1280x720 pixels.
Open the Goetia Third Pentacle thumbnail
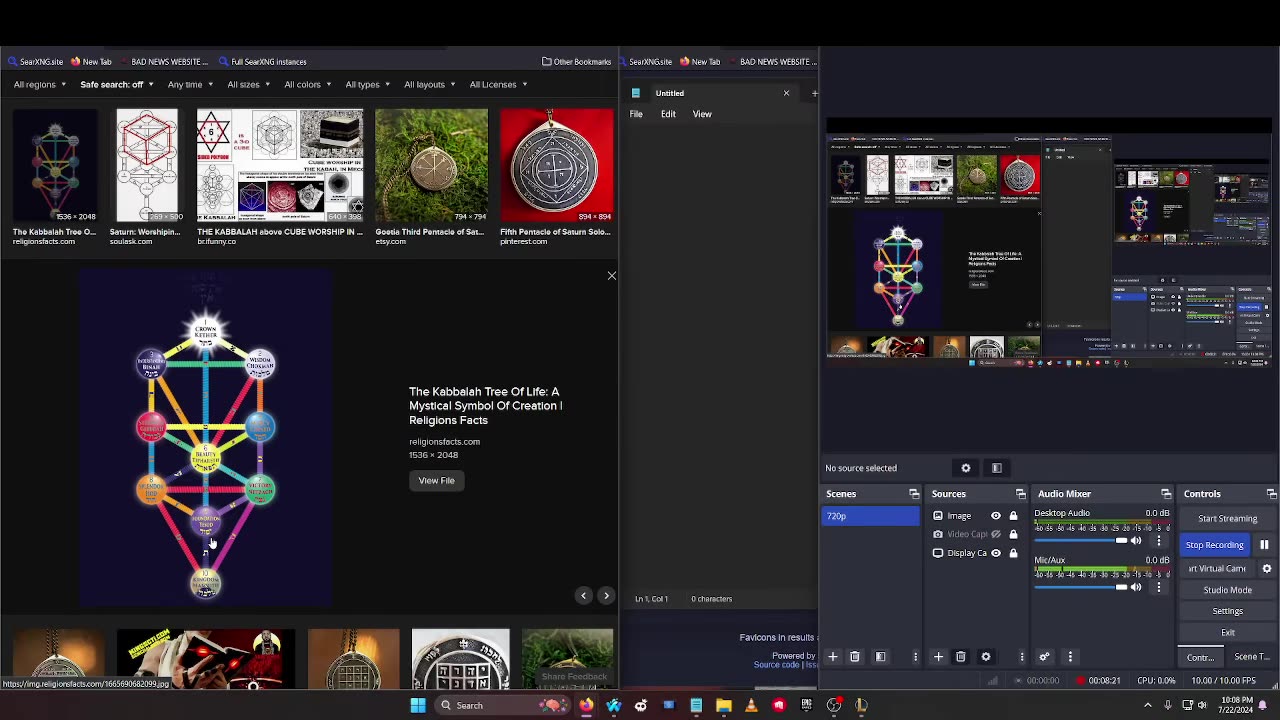pyautogui.click(x=432, y=165)
